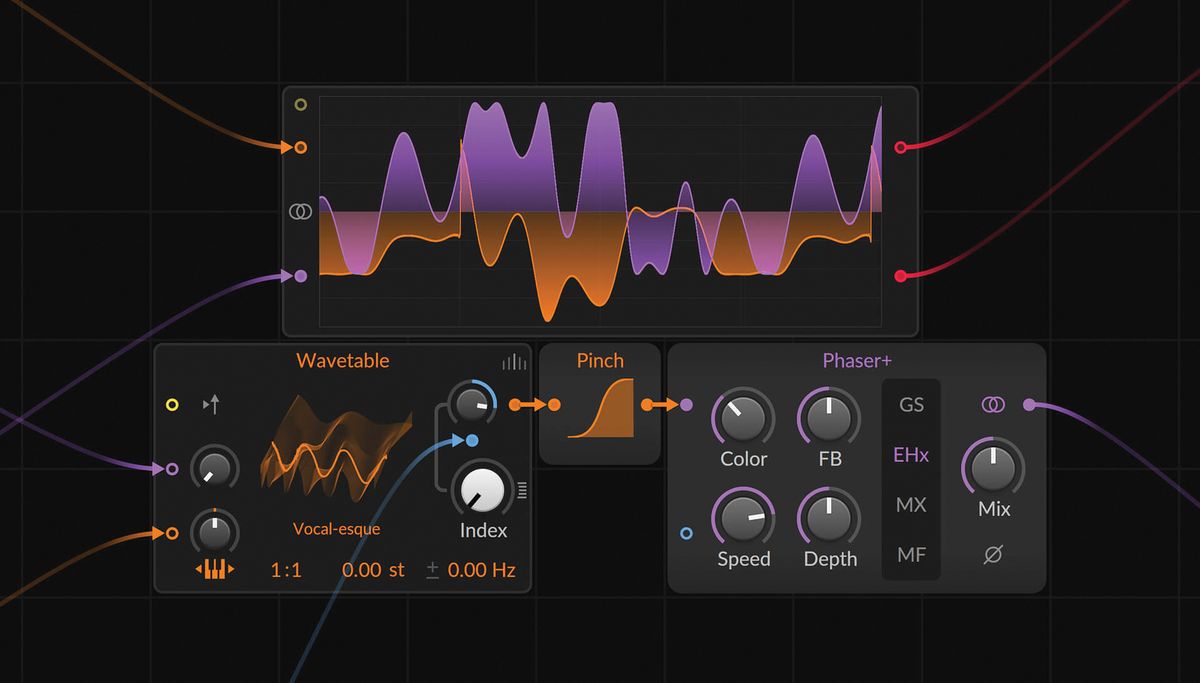Click the Pinch module title
The height and width of the screenshot is (683, 1200).
click(600, 361)
